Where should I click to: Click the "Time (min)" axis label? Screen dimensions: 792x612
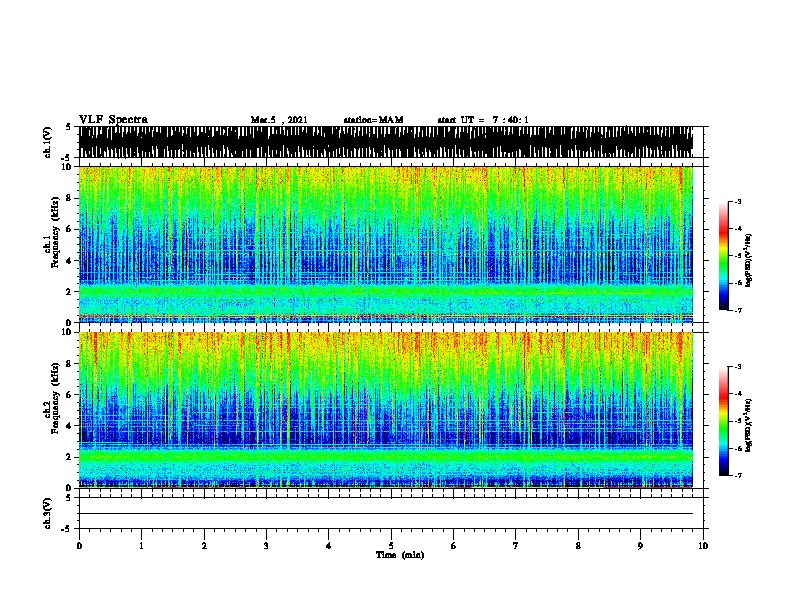[400, 555]
